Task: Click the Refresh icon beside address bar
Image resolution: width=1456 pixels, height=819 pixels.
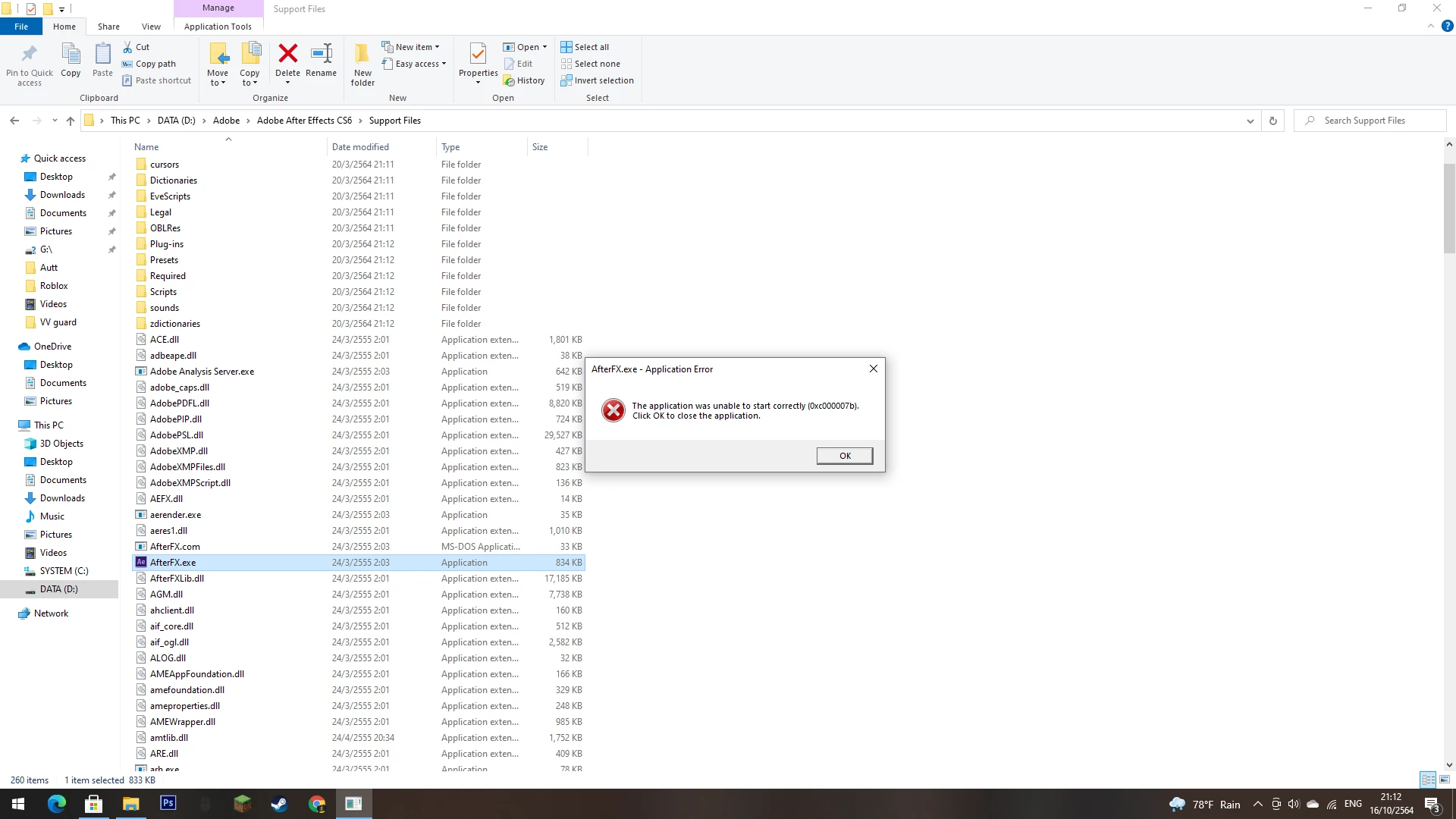Action: (1273, 121)
